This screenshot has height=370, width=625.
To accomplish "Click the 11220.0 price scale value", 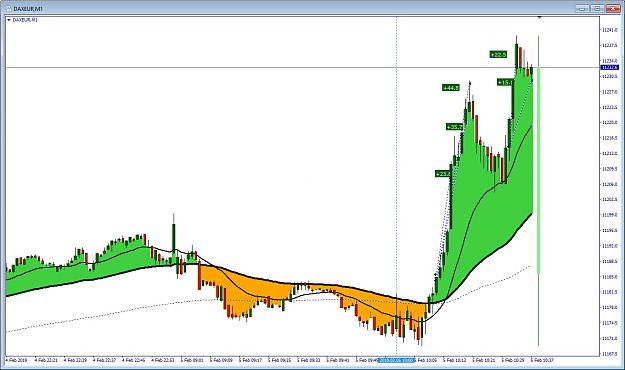I will click(610, 122).
